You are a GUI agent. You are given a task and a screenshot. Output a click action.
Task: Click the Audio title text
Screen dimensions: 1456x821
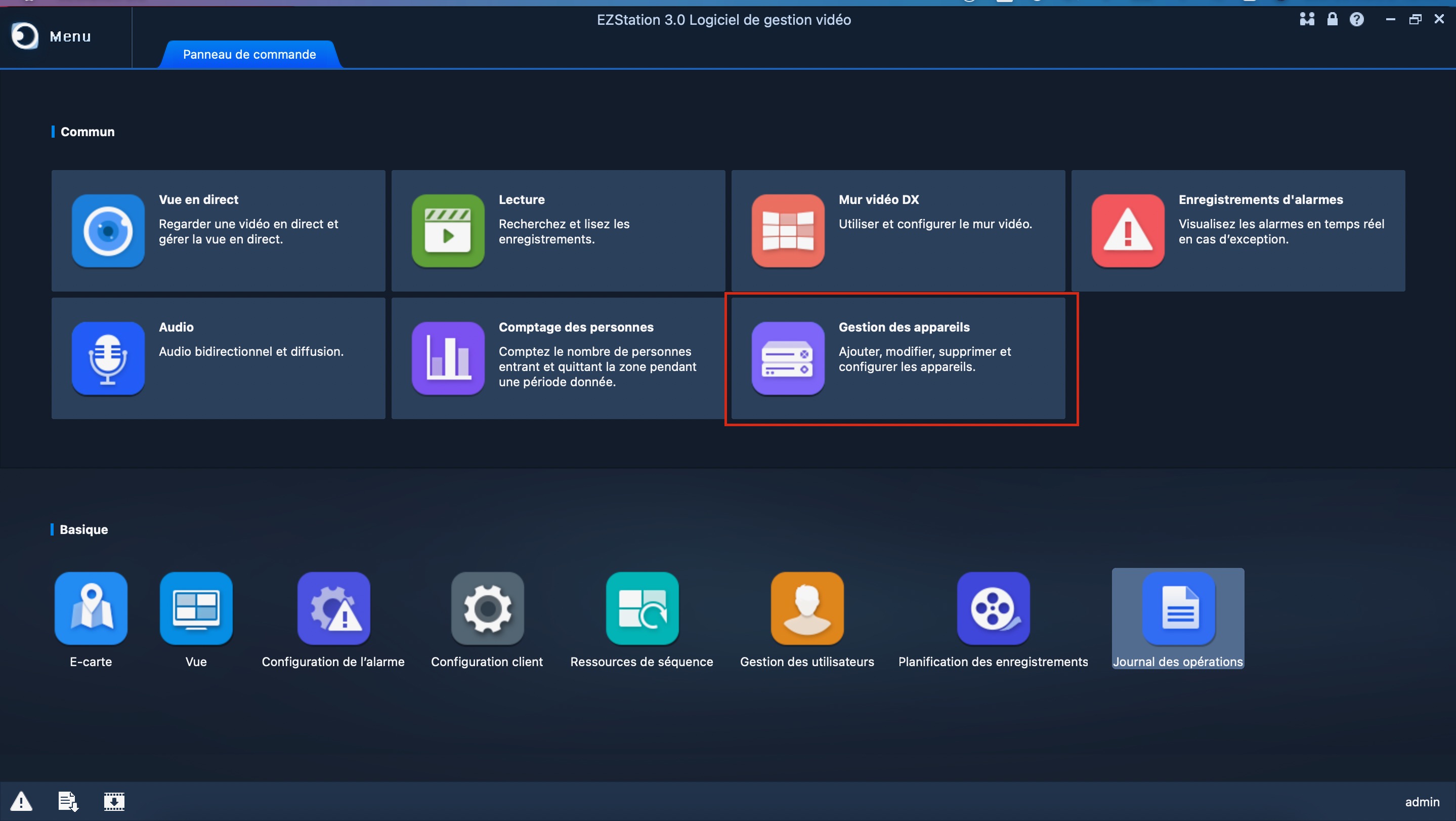[176, 327]
